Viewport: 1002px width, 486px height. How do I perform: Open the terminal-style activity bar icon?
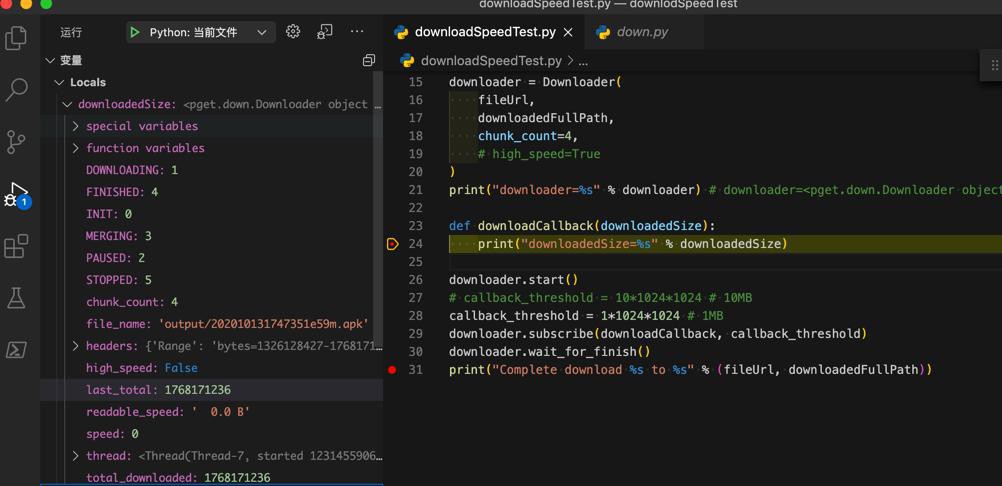[x=16, y=350]
